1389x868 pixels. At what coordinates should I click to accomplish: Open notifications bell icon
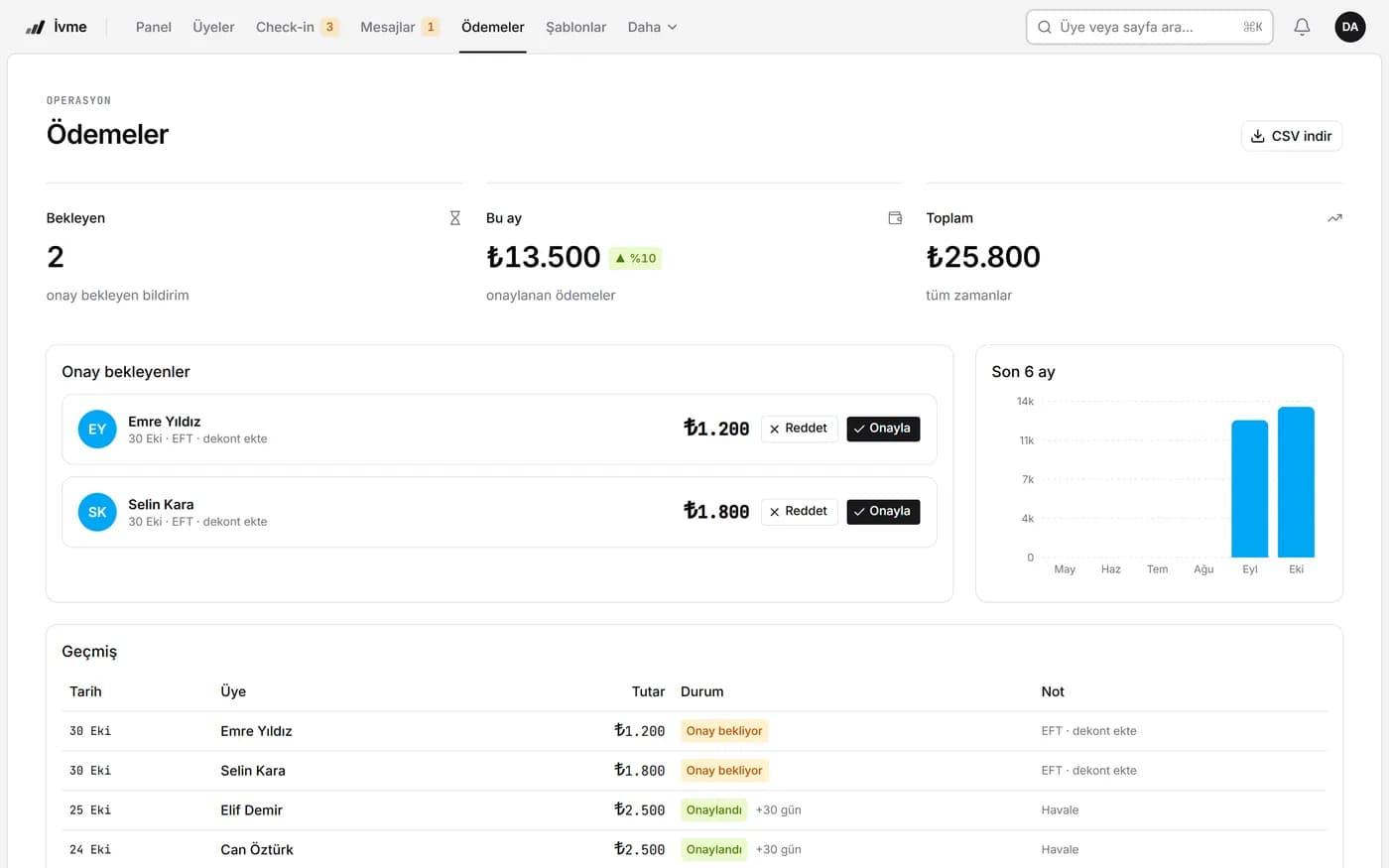point(1302,27)
